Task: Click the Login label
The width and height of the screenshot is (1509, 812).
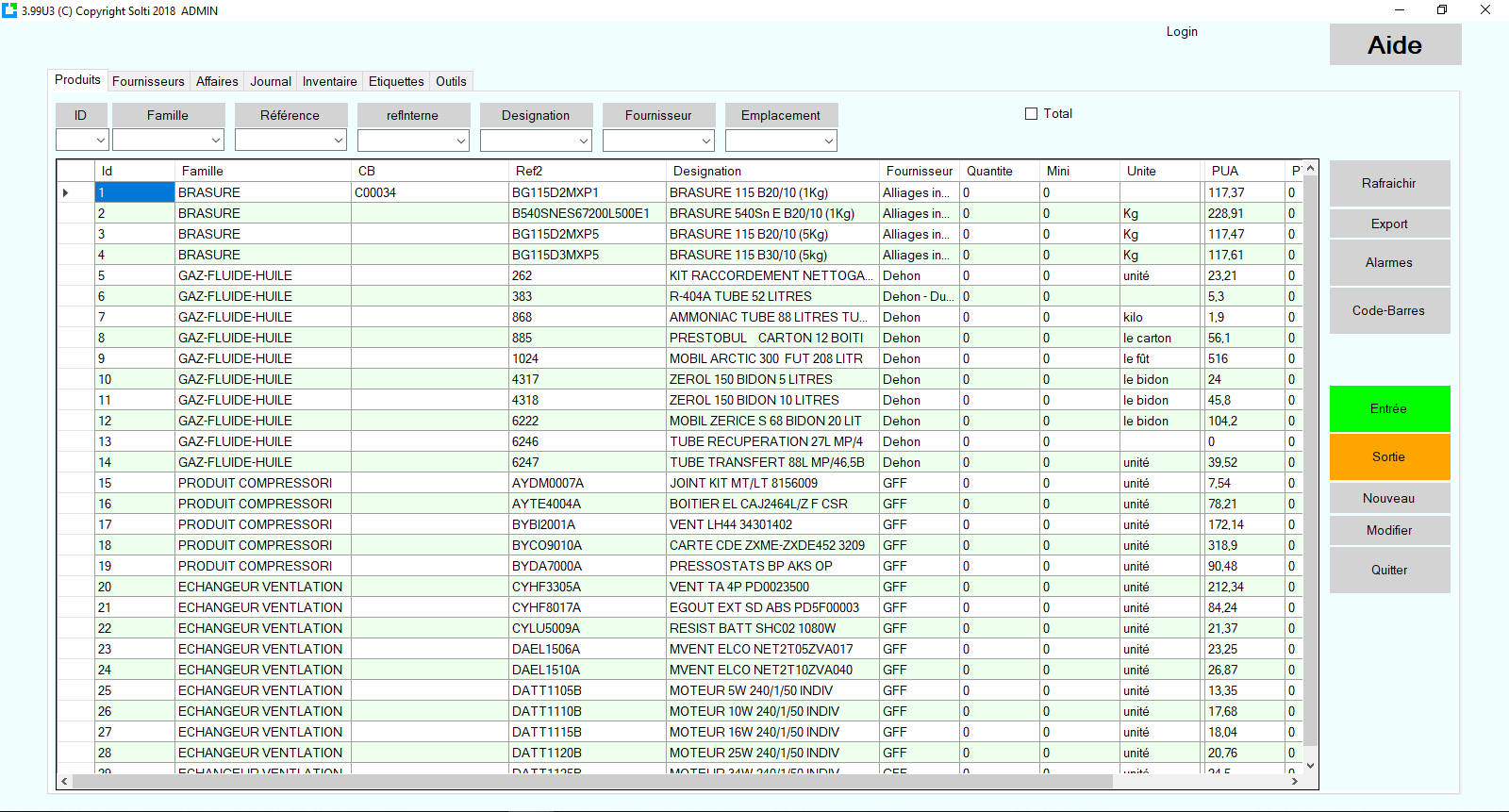Action: click(1182, 31)
